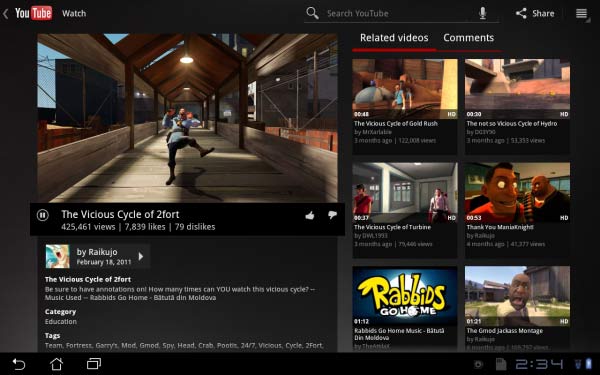The height and width of the screenshot is (375, 600).
Task: Dislike the video with thumbs down
Action: (332, 215)
